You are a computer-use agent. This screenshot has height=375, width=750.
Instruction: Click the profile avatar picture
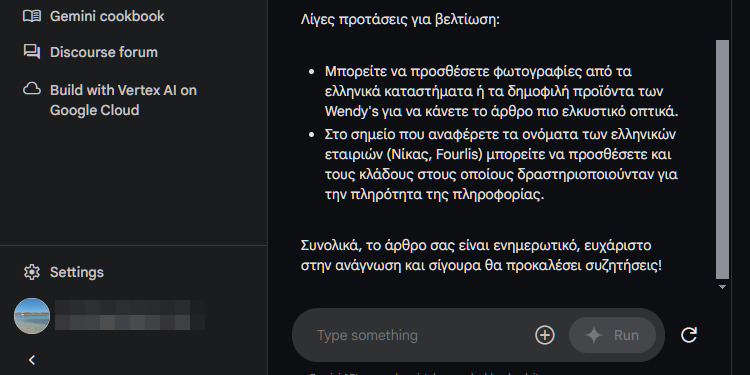coord(32,316)
